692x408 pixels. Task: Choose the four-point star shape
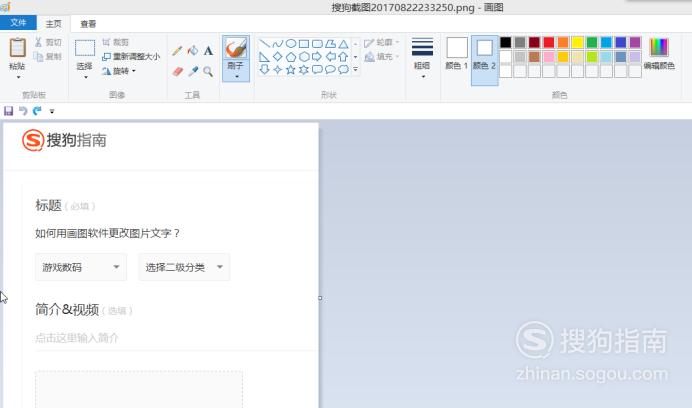click(278, 69)
